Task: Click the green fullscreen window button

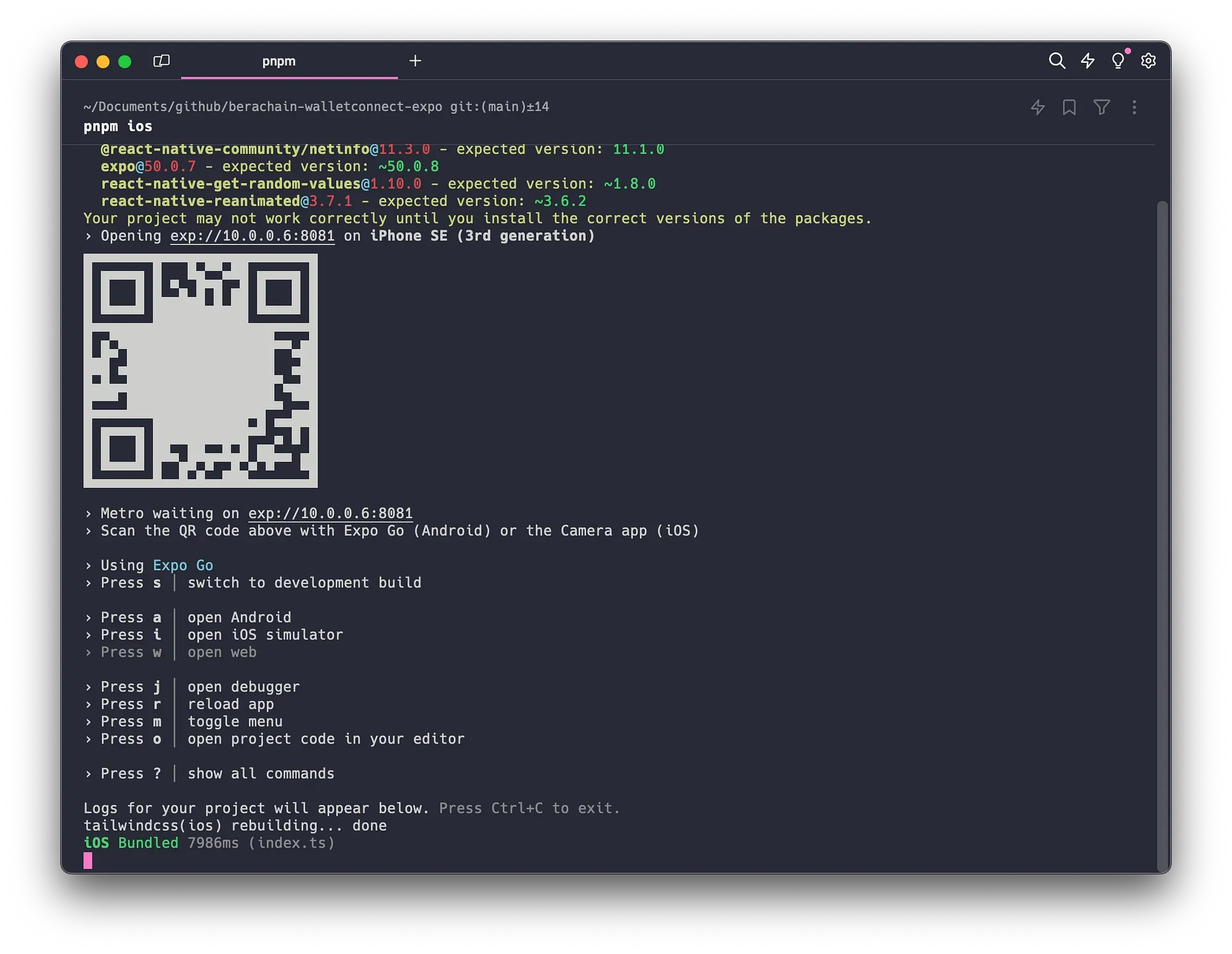Action: pyautogui.click(x=125, y=62)
